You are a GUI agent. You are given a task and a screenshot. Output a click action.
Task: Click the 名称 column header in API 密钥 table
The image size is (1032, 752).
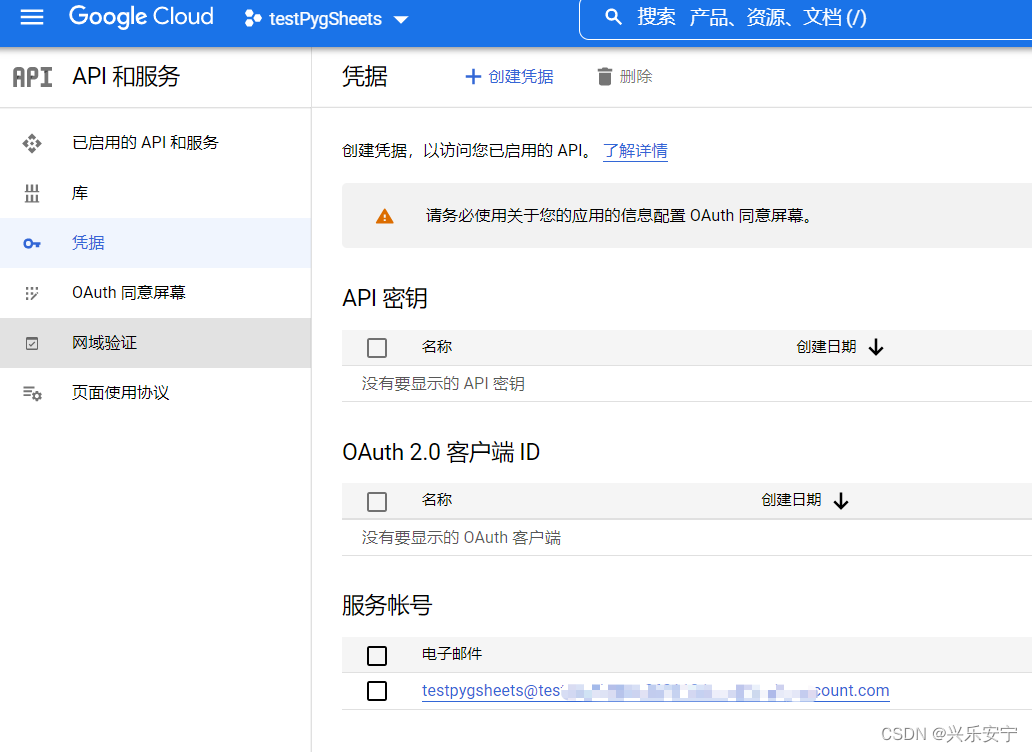click(437, 347)
